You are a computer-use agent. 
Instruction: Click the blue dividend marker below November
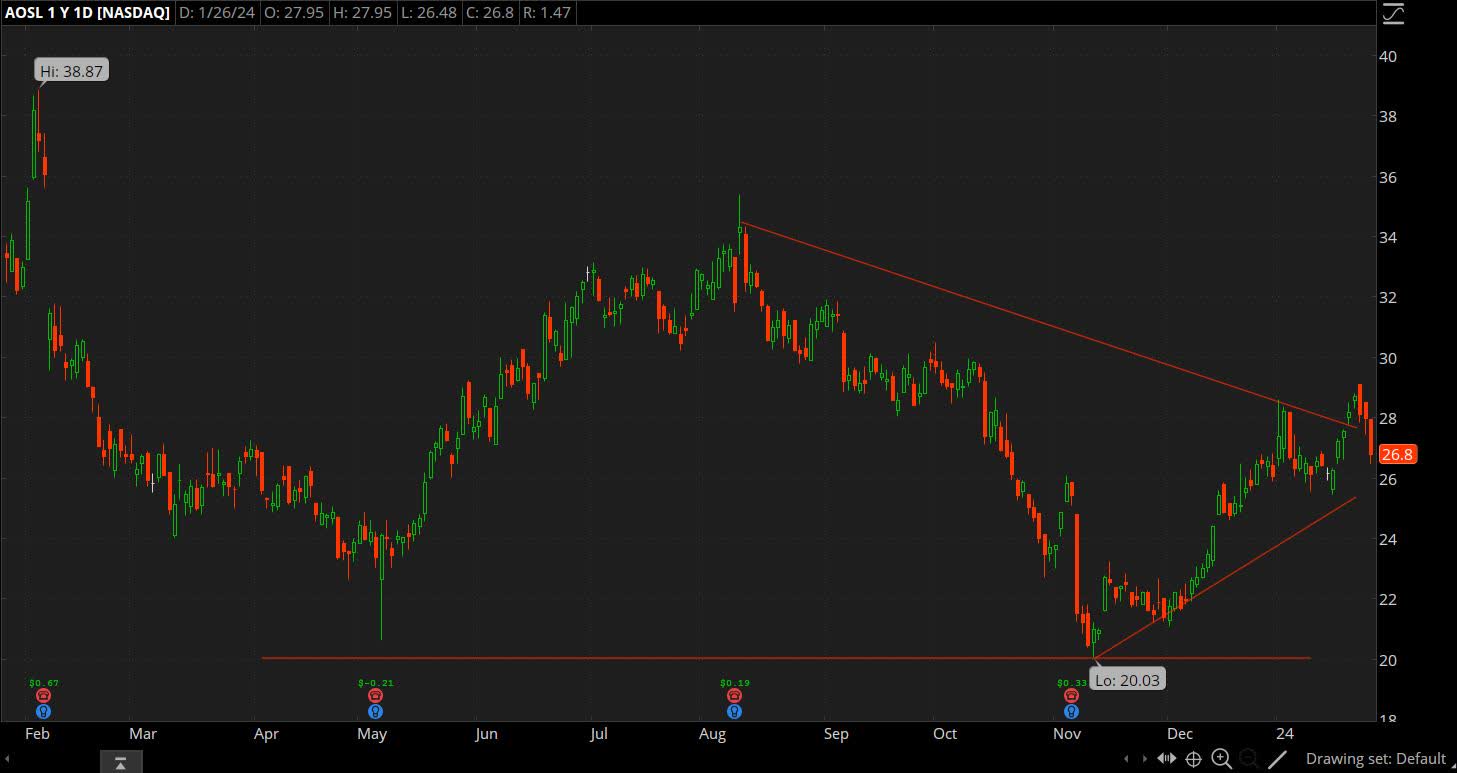point(1070,711)
